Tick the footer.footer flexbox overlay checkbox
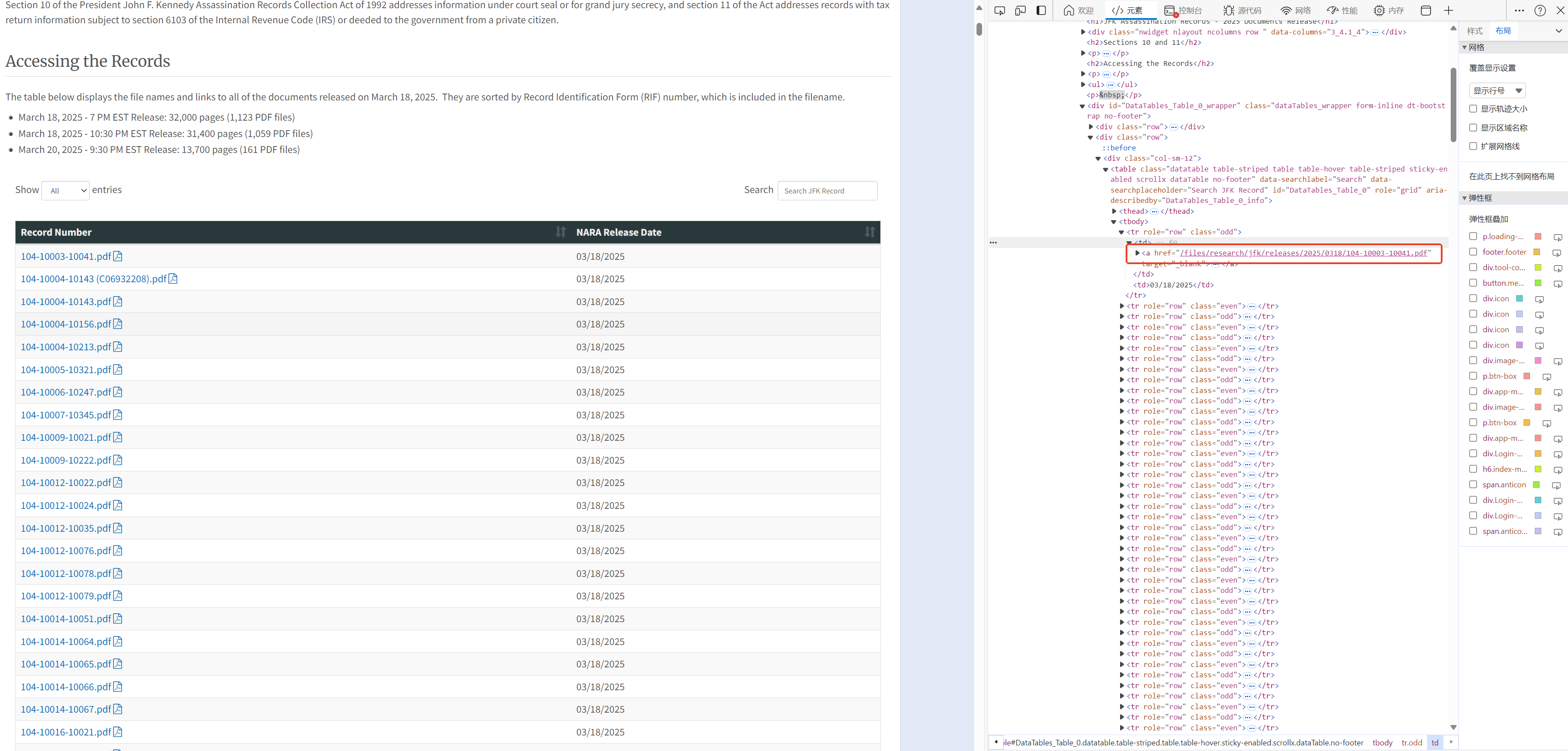Image resolution: width=1568 pixels, height=751 pixels. click(x=1473, y=252)
